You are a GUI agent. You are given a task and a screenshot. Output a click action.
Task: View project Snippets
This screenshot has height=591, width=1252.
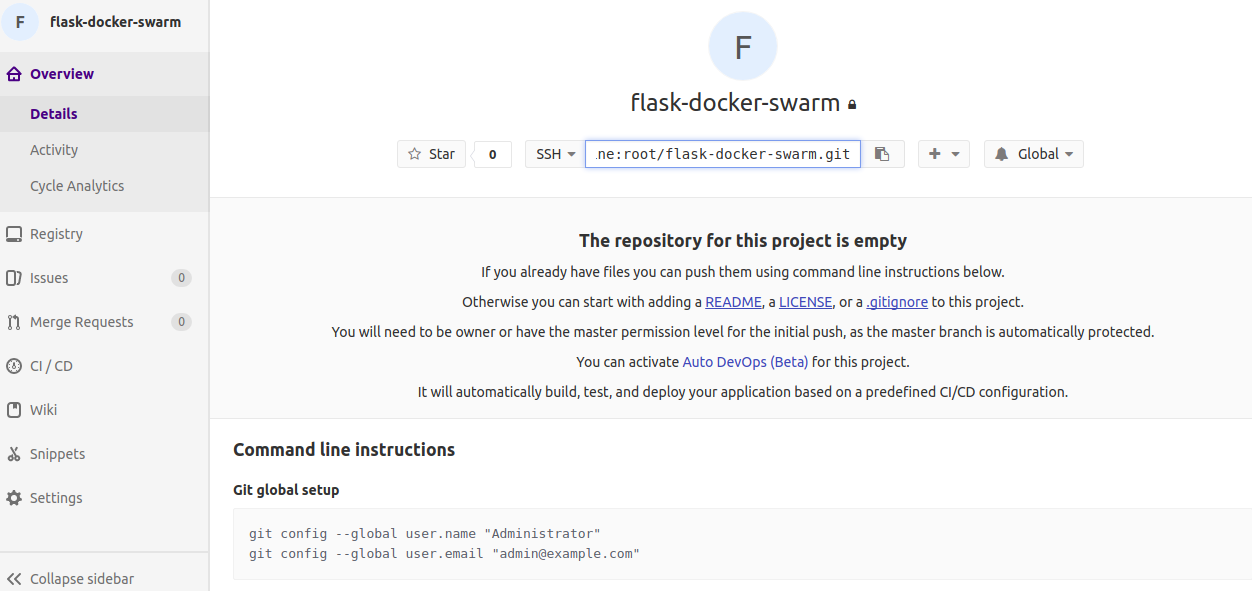pyautogui.click(x=57, y=453)
